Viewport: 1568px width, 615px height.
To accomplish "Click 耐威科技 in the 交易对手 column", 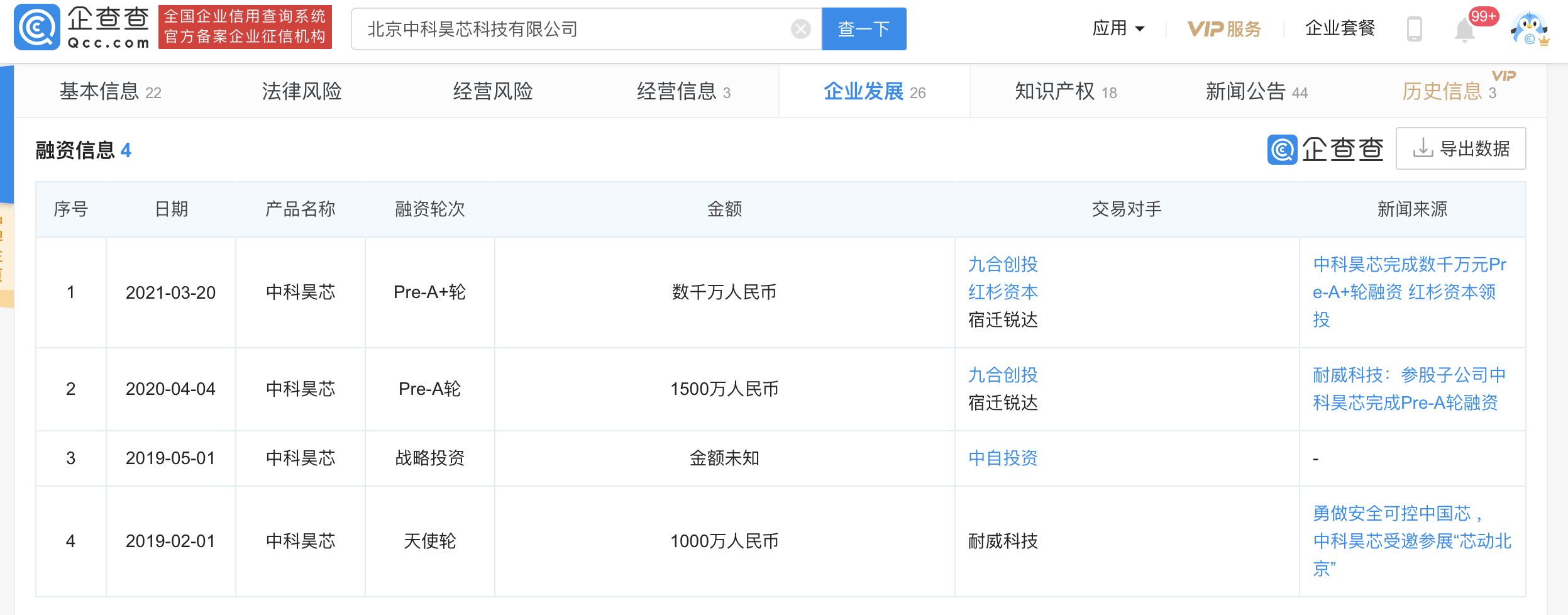I will [x=1003, y=541].
